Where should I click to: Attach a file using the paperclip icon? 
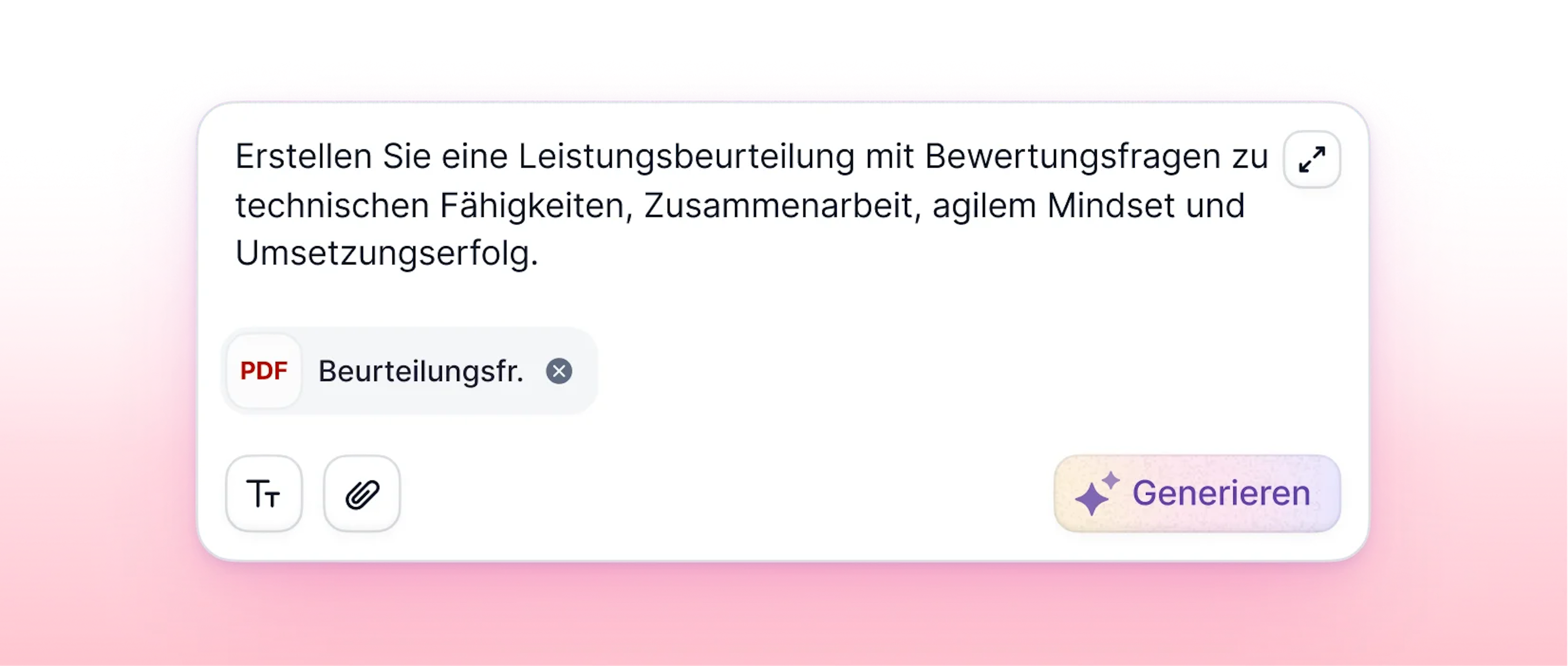[x=362, y=493]
